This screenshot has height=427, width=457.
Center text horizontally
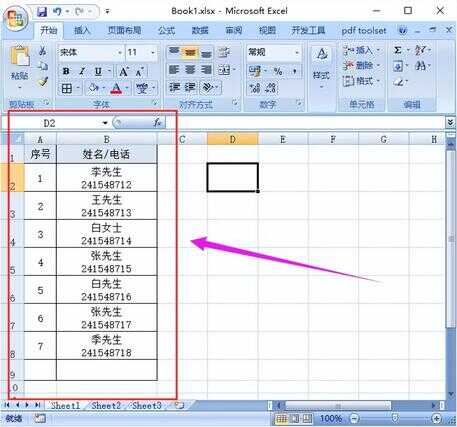tap(190, 70)
